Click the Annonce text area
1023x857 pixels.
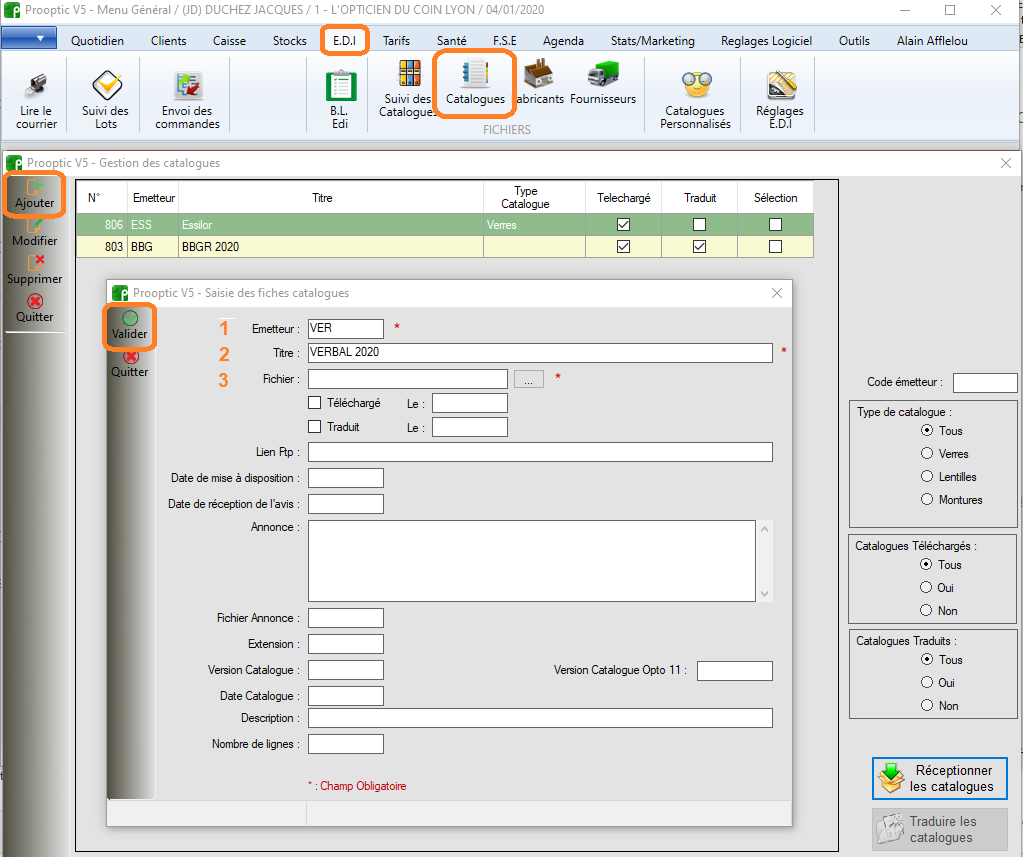(532, 561)
